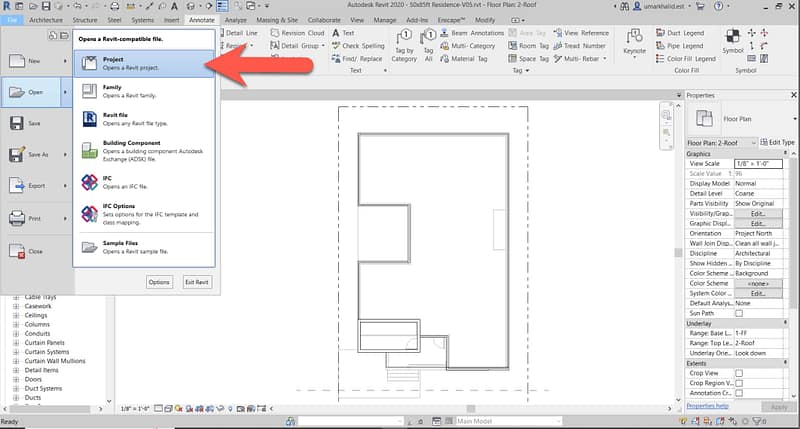Image resolution: width=800 pixels, height=429 pixels.
Task: Click the Print icon in the File menu
Action: point(17,219)
